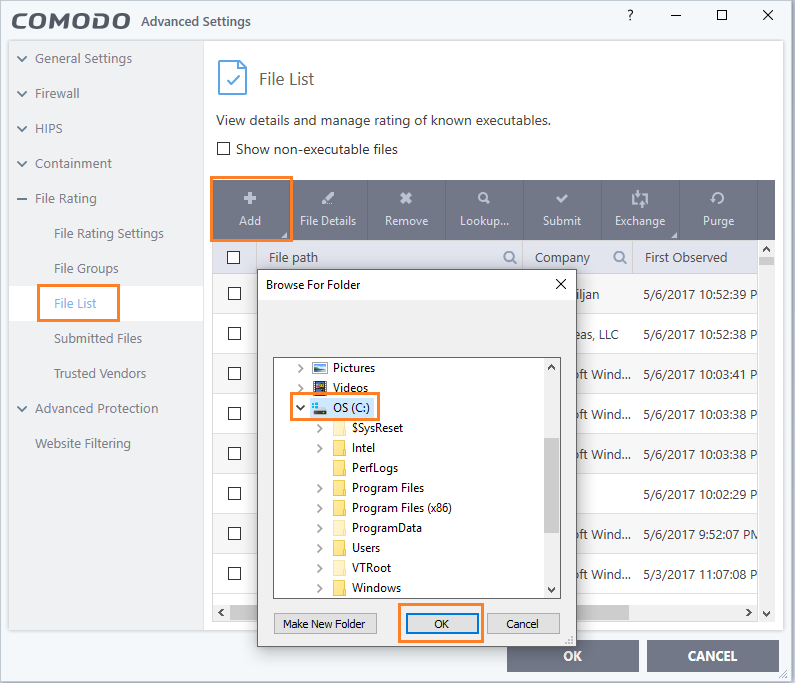Click file table scroll left arrow
795x683 pixels.
click(222, 613)
